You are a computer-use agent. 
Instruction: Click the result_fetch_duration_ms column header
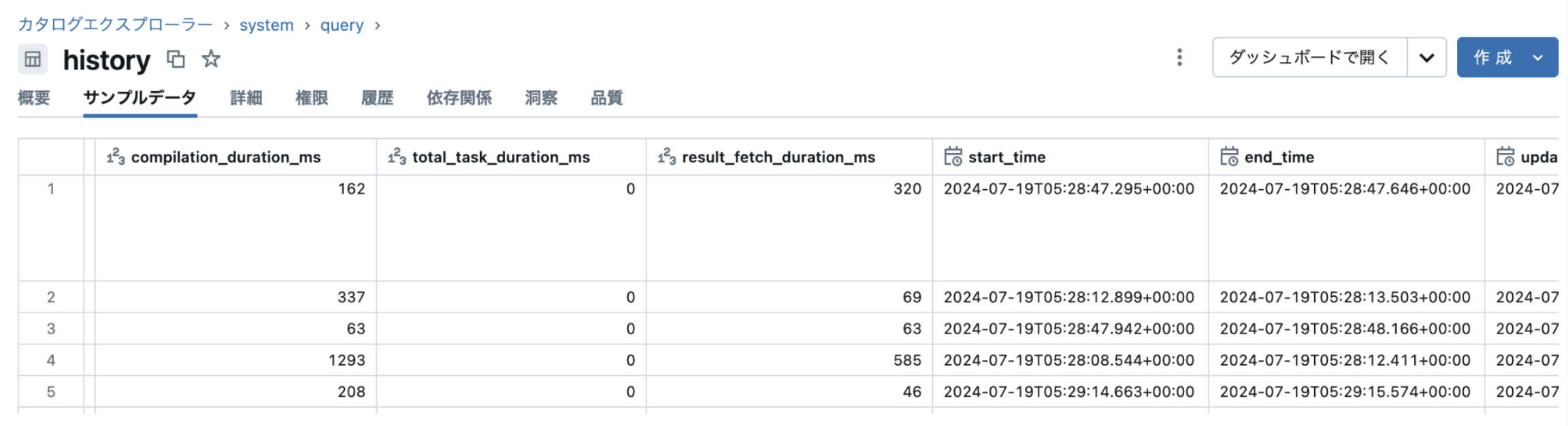(778, 157)
